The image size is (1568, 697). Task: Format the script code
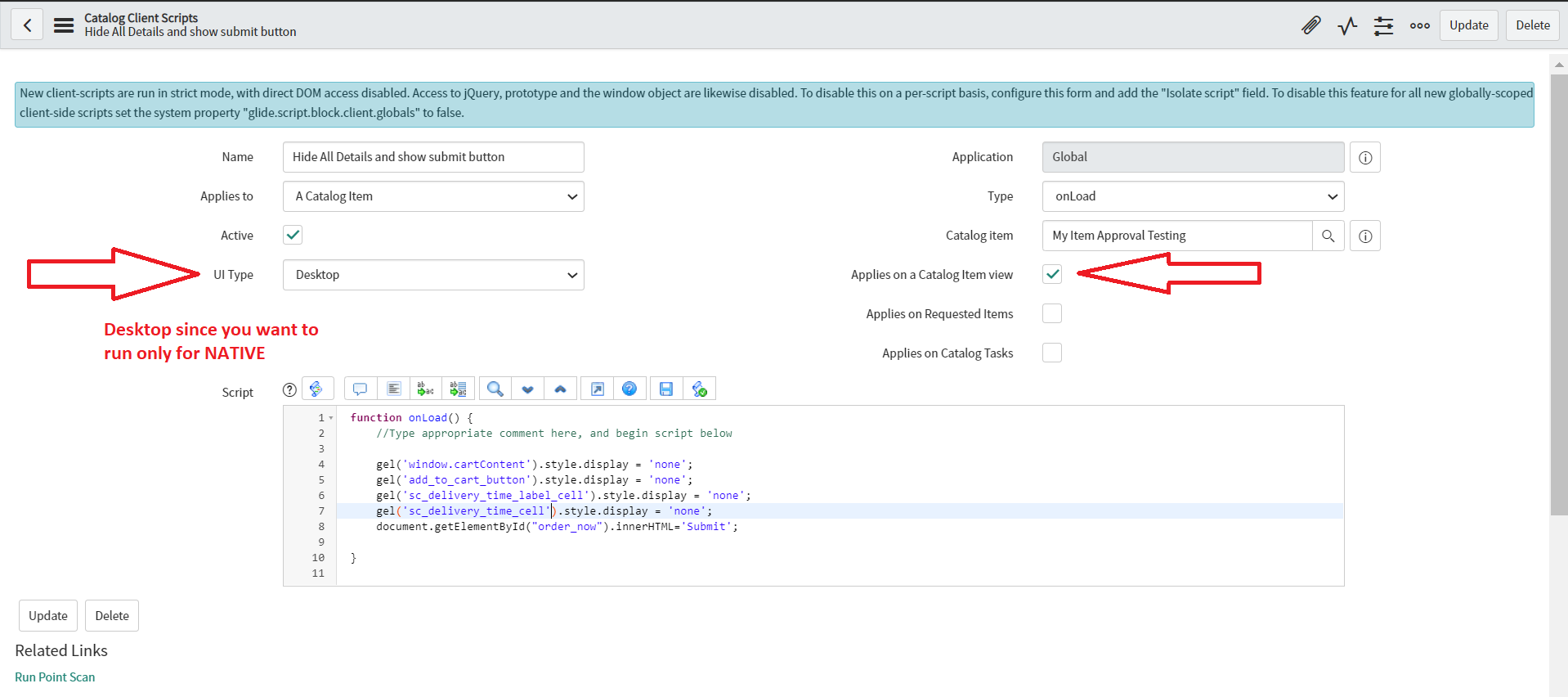(x=393, y=389)
